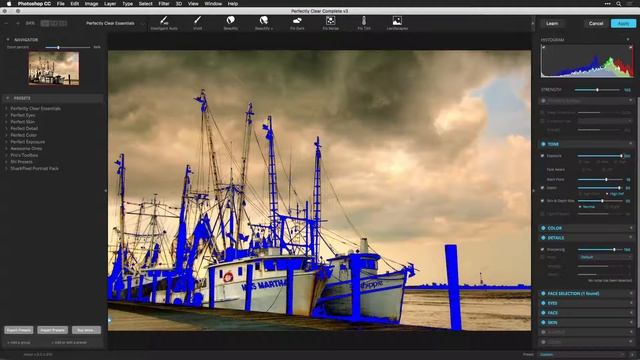Open the Edit menu
Viewport: 640px width, 360px height.
[x=75, y=4]
